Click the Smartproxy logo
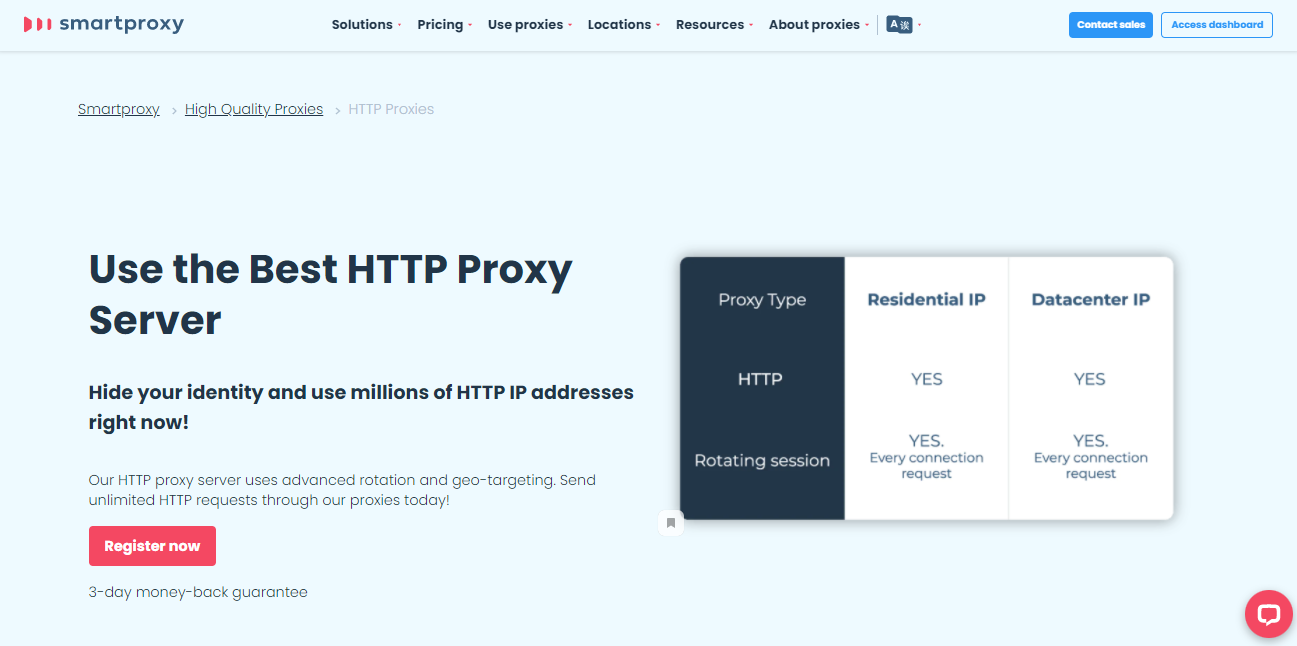 click(x=104, y=24)
